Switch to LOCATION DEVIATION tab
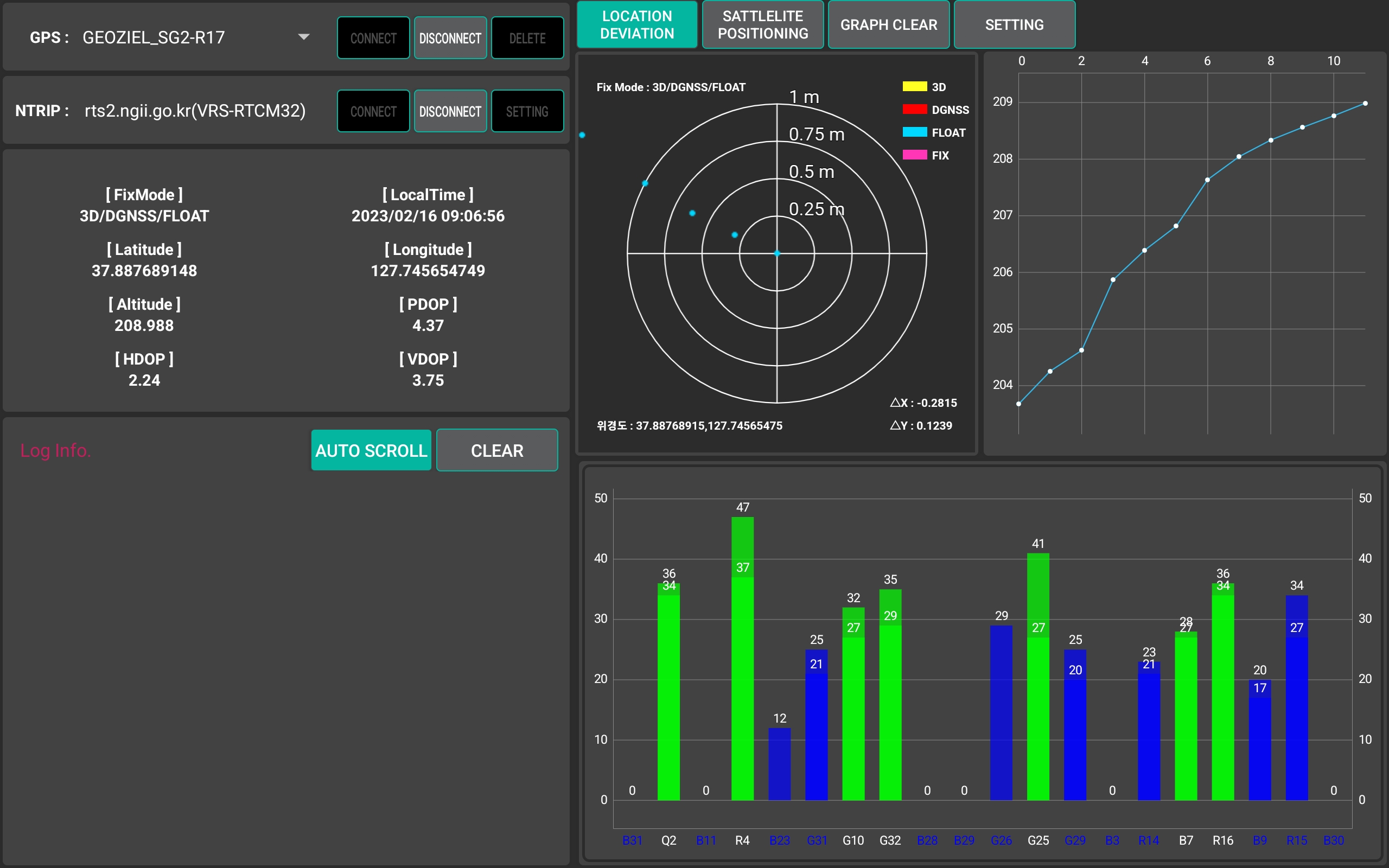Screen dimensions: 1389x868 [637, 25]
